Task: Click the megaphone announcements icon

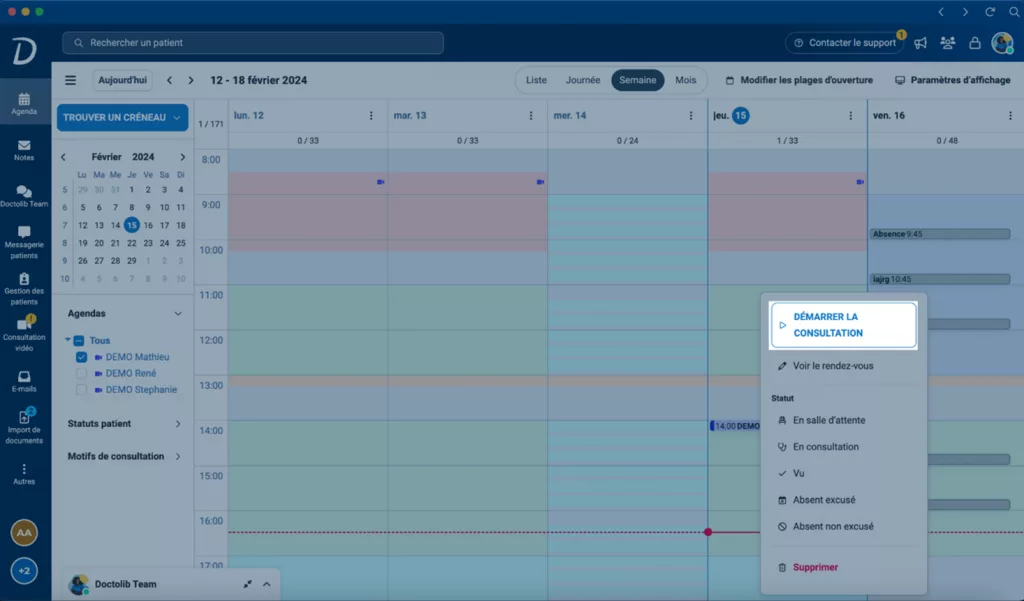Action: point(920,43)
